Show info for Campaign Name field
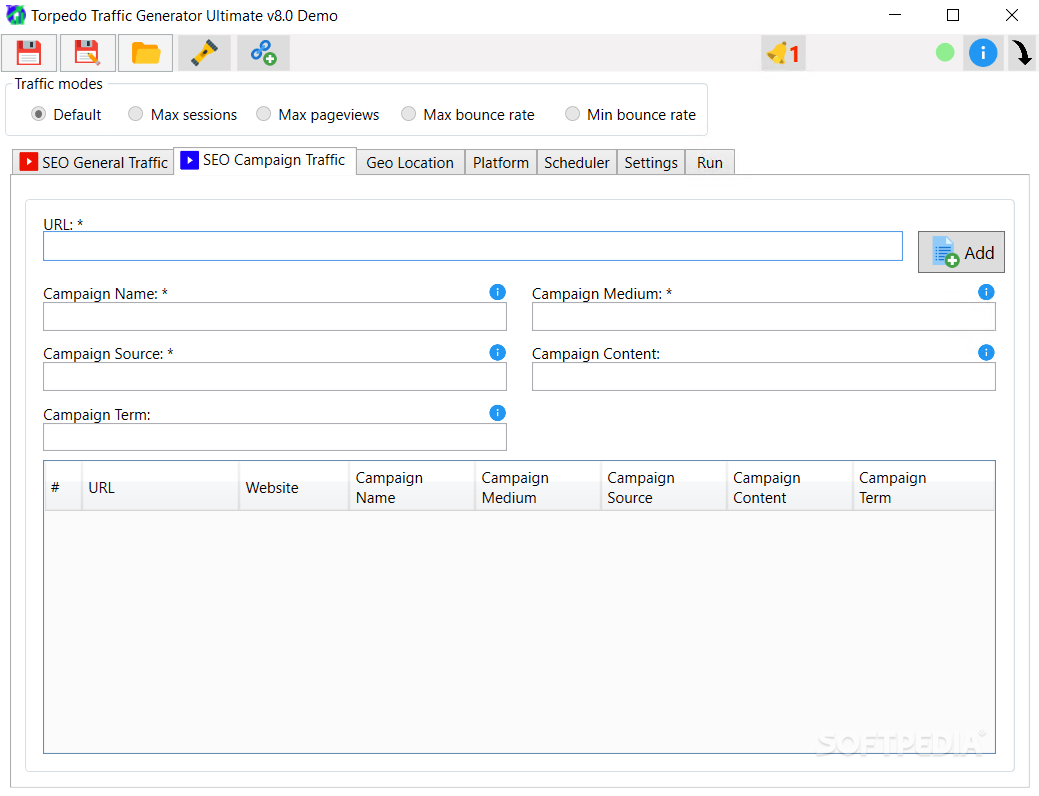Viewport: 1039px width, 796px height. [498, 292]
